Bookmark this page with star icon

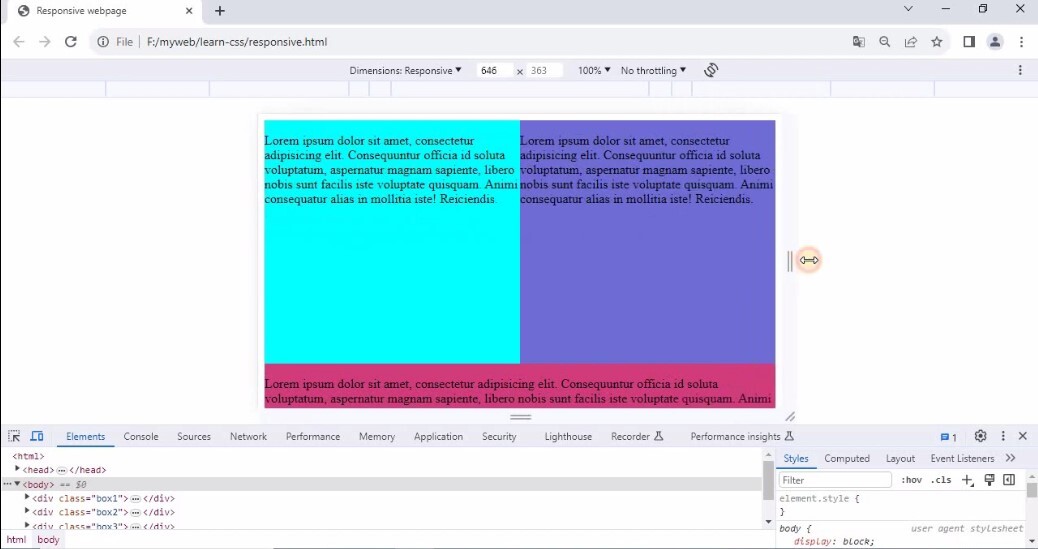(x=937, y=42)
